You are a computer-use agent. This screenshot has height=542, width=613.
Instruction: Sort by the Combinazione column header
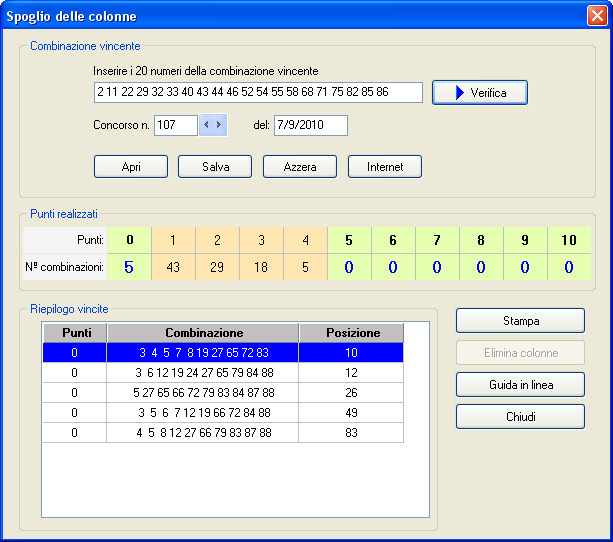[203, 333]
